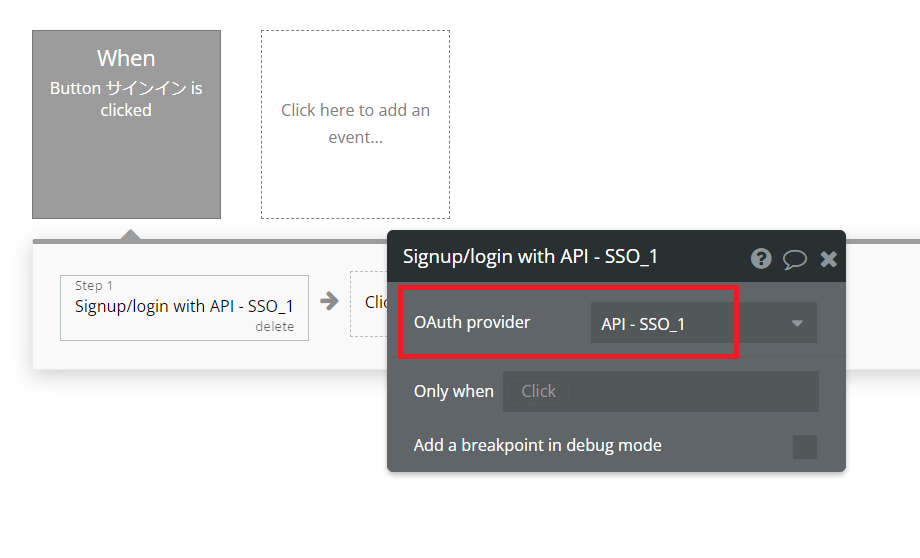Close the Signup/login with API panel
Screen dimensions: 920x558
[828, 259]
